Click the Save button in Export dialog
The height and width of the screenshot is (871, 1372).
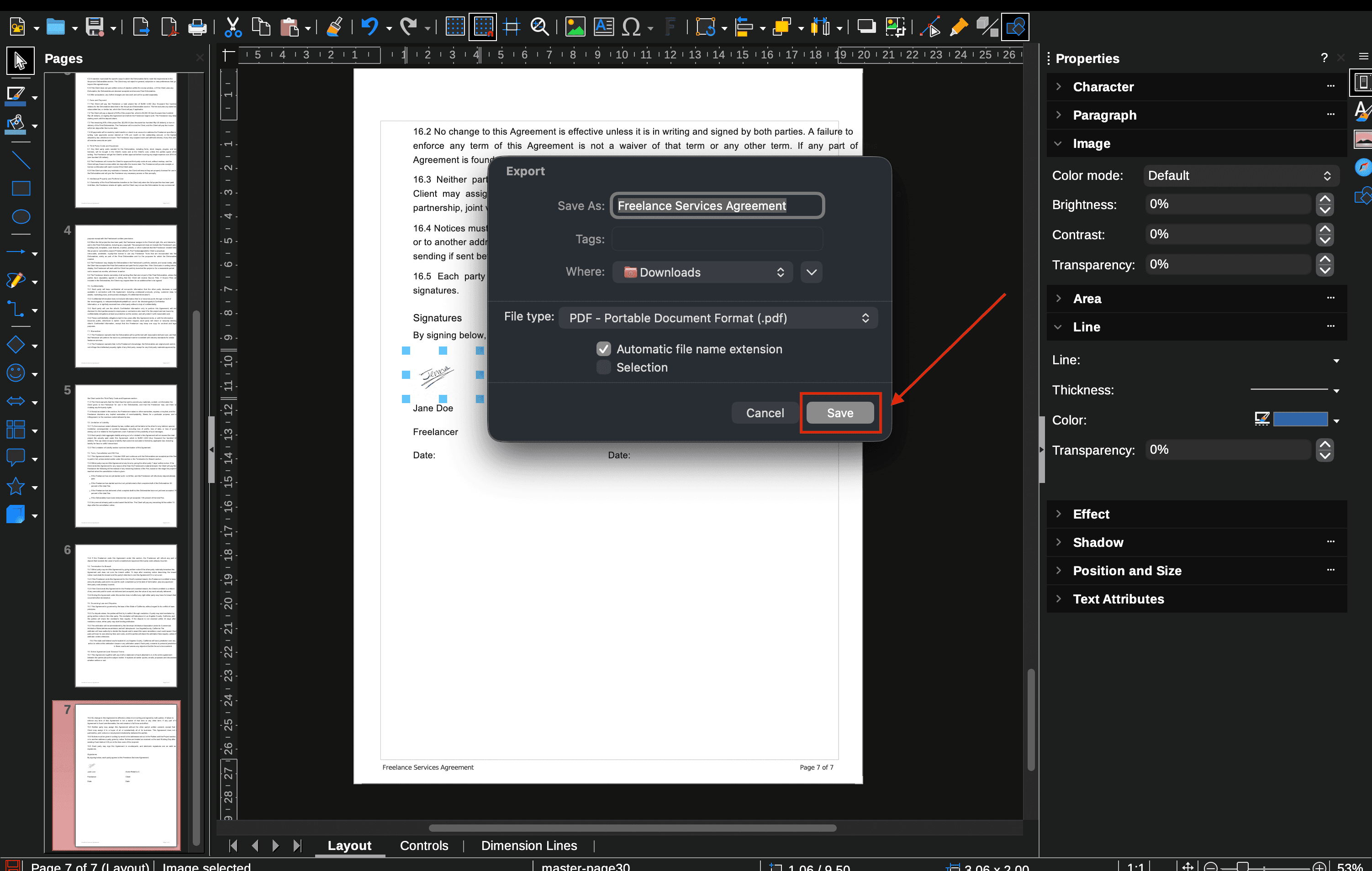click(x=840, y=413)
